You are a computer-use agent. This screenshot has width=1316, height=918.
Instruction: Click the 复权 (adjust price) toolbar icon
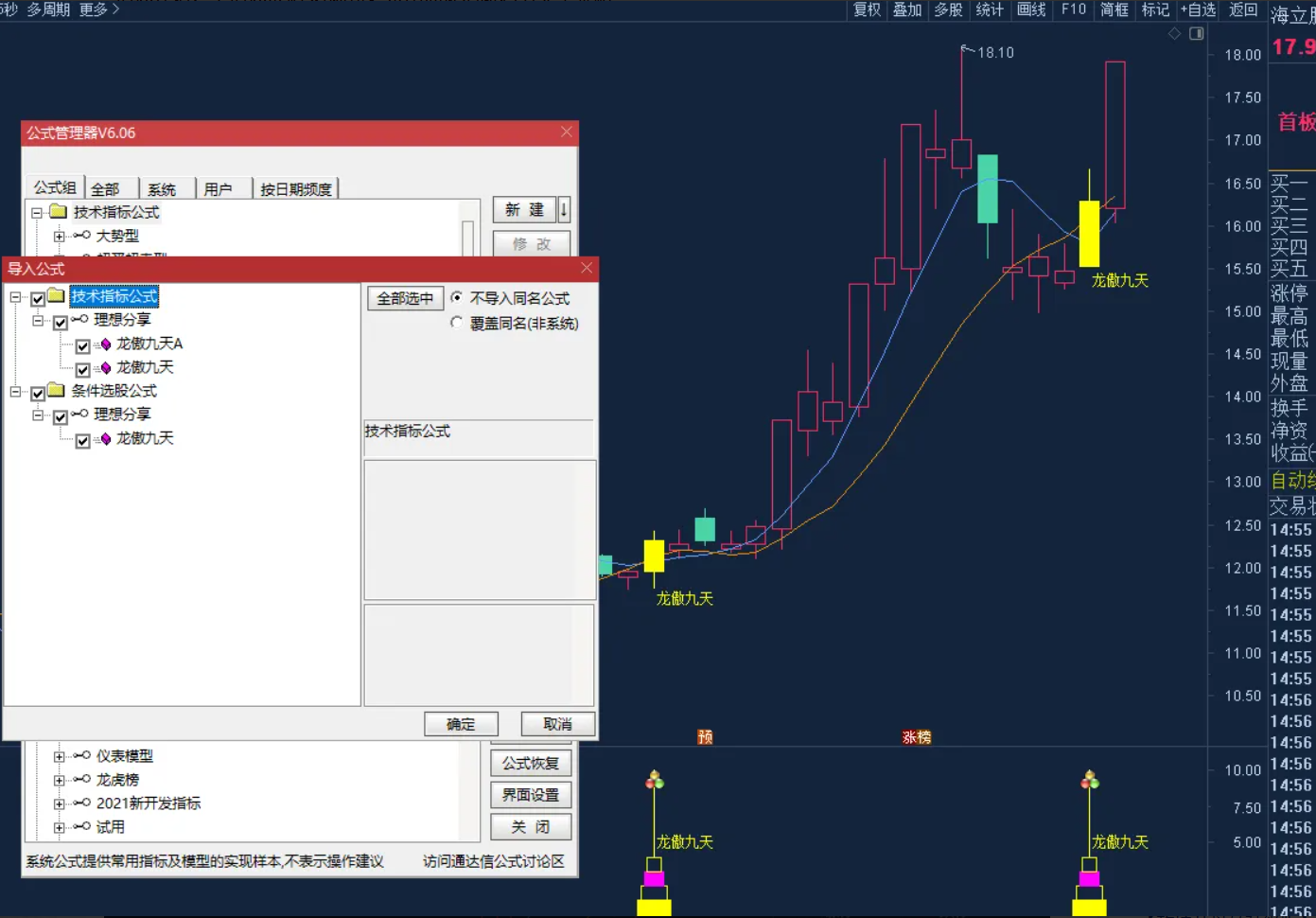pyautogui.click(x=866, y=10)
